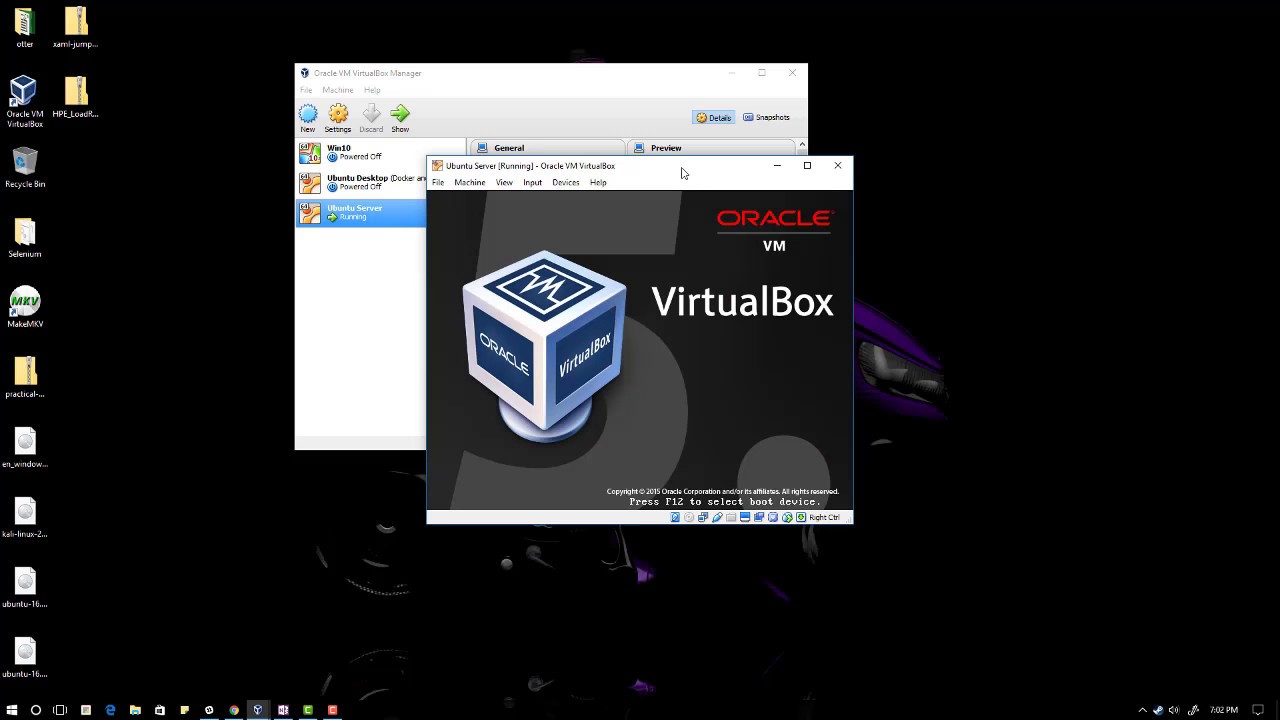This screenshot has height=720, width=1280.
Task: Open Settings in VirtualBox Manager toolbar
Action: point(338,118)
